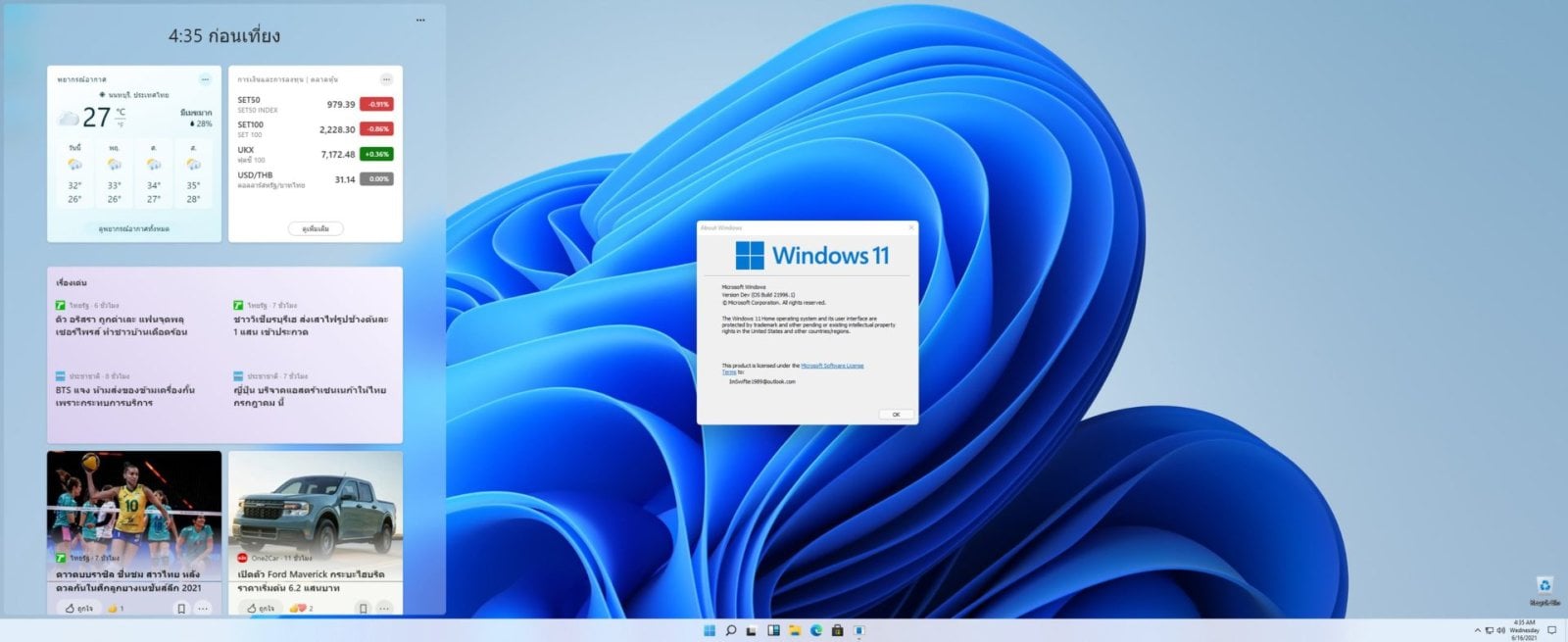Click the volume speaker icon in the system tray
Screen dimensions: 1568x642
1500,630
